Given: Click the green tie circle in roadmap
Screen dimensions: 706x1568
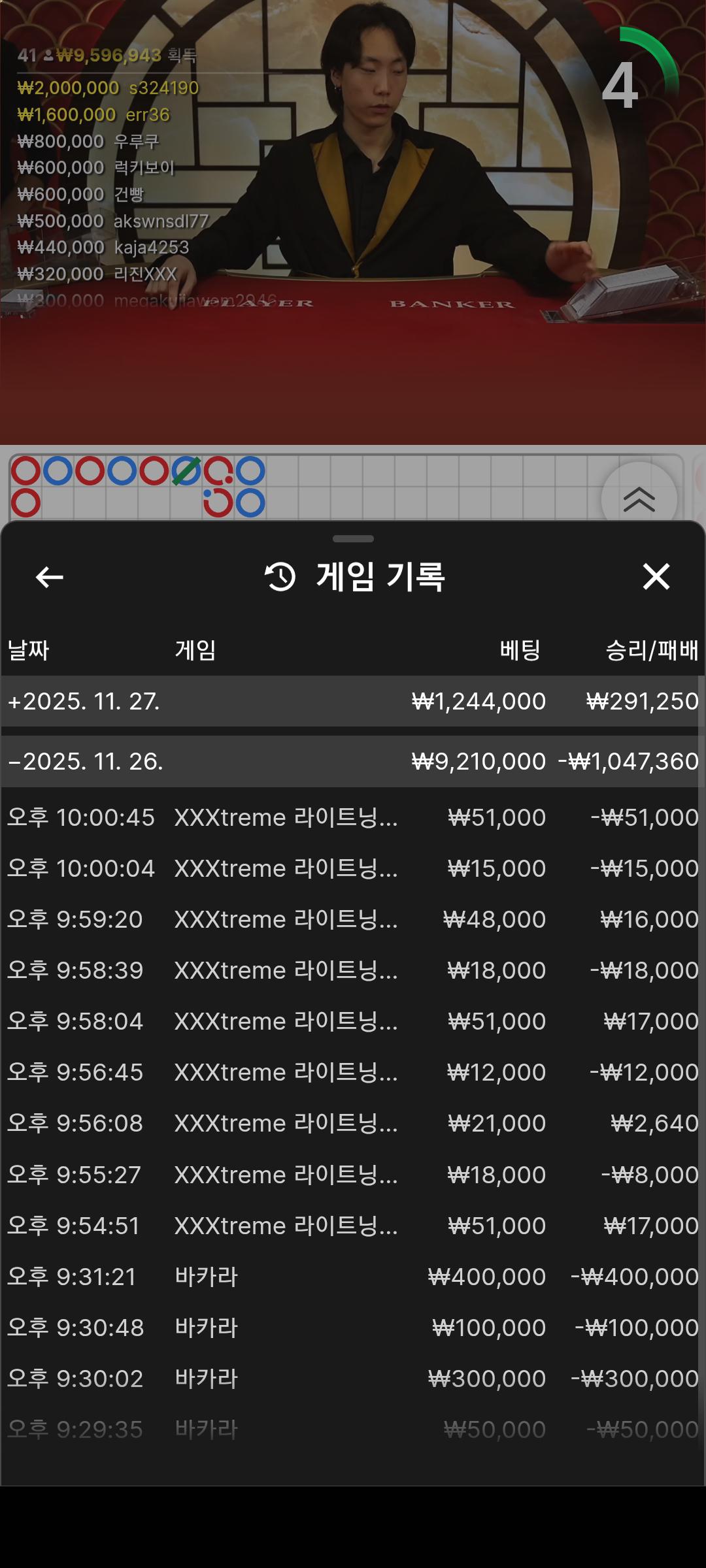Looking at the screenshot, I should coord(186,471).
